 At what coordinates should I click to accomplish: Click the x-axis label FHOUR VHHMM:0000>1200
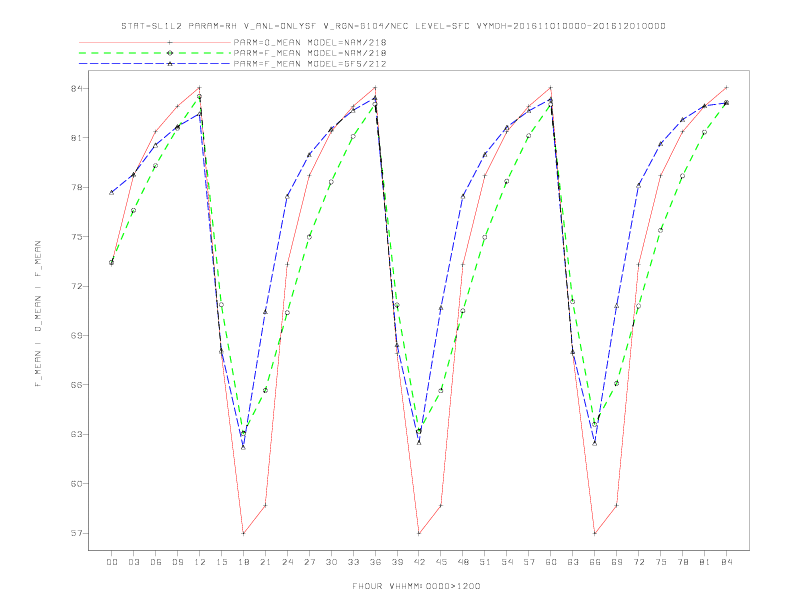pos(416,586)
